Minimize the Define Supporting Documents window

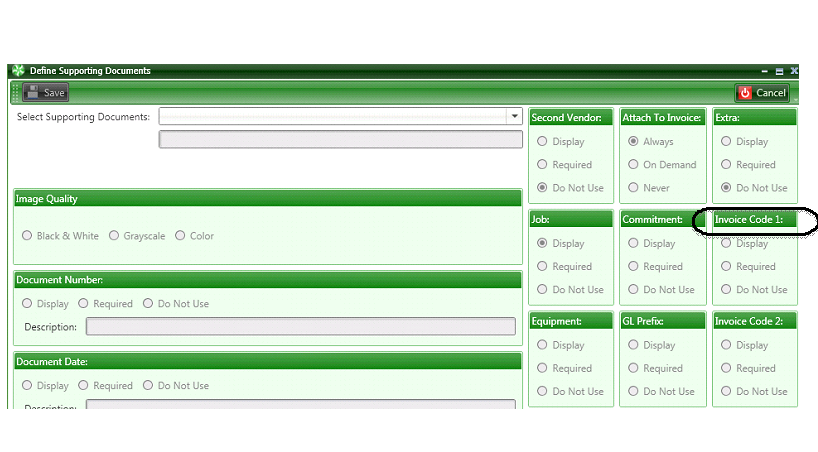tap(764, 71)
